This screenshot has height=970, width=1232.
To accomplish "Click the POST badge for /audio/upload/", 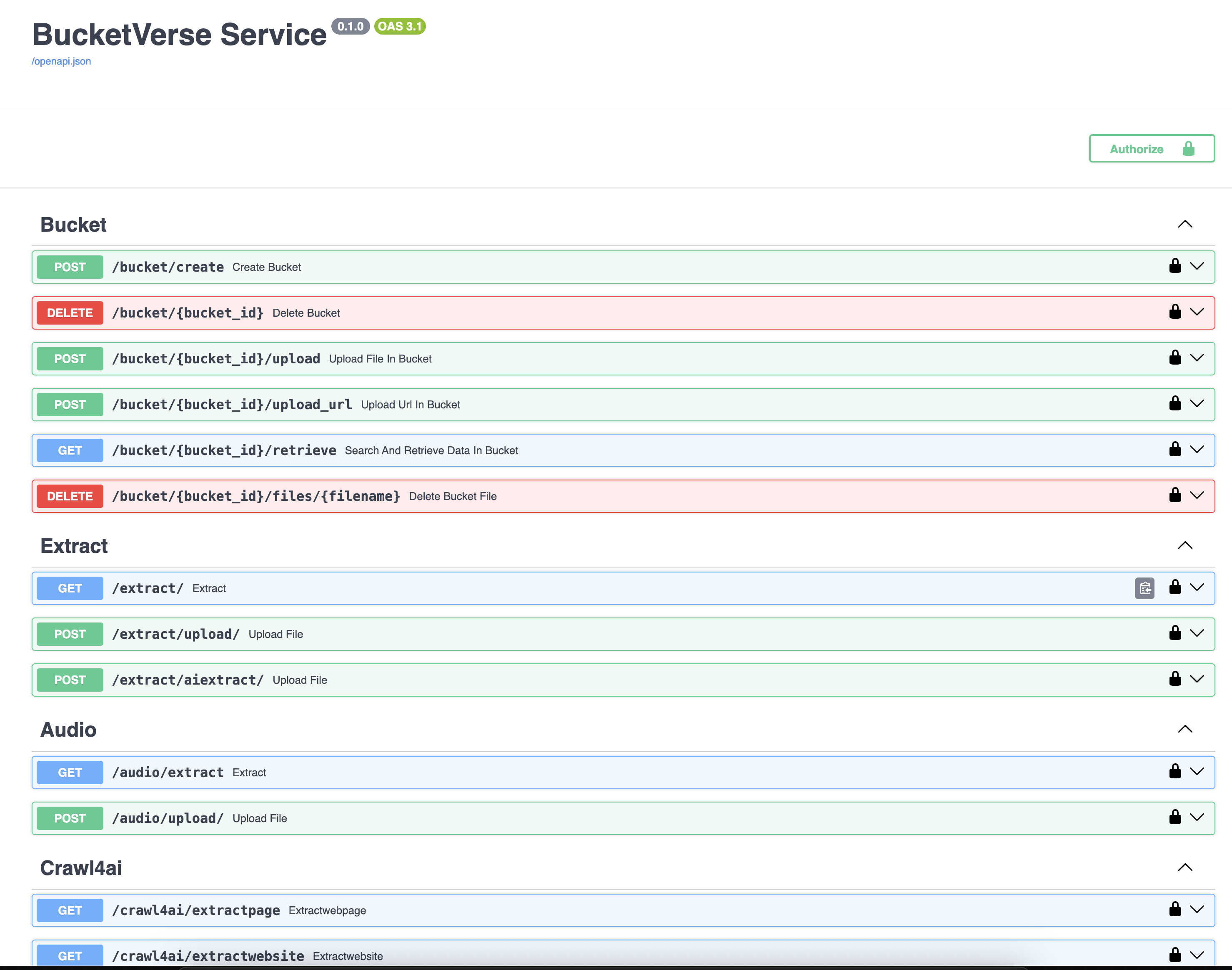I will (70, 818).
